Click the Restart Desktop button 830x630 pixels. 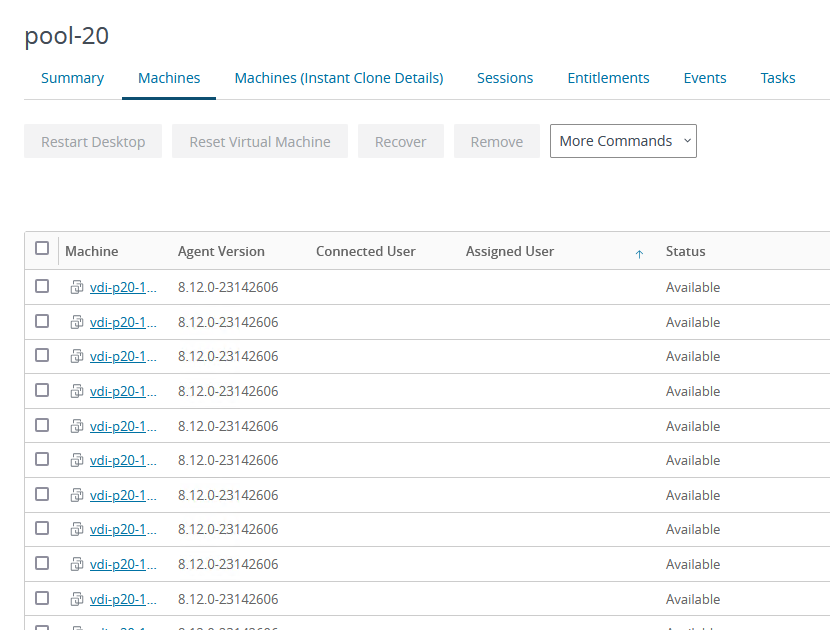pos(93,141)
